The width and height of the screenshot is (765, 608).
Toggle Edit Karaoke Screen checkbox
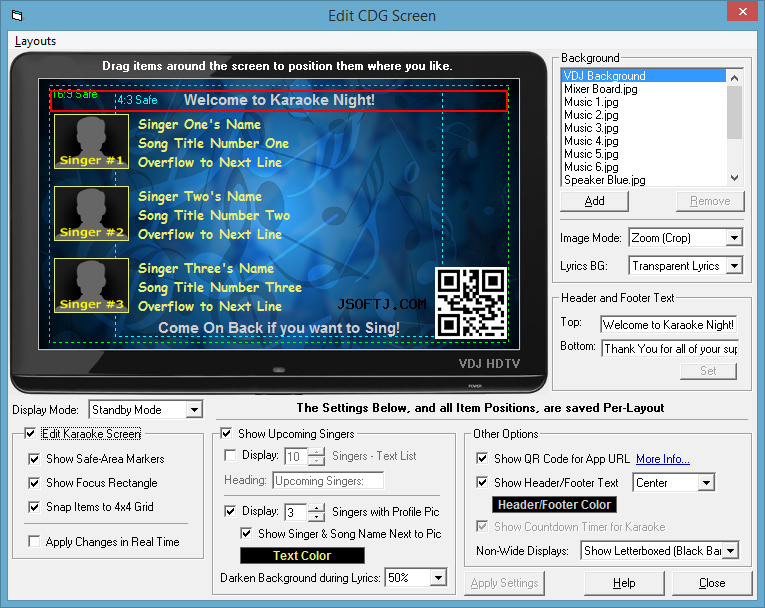tap(30, 433)
